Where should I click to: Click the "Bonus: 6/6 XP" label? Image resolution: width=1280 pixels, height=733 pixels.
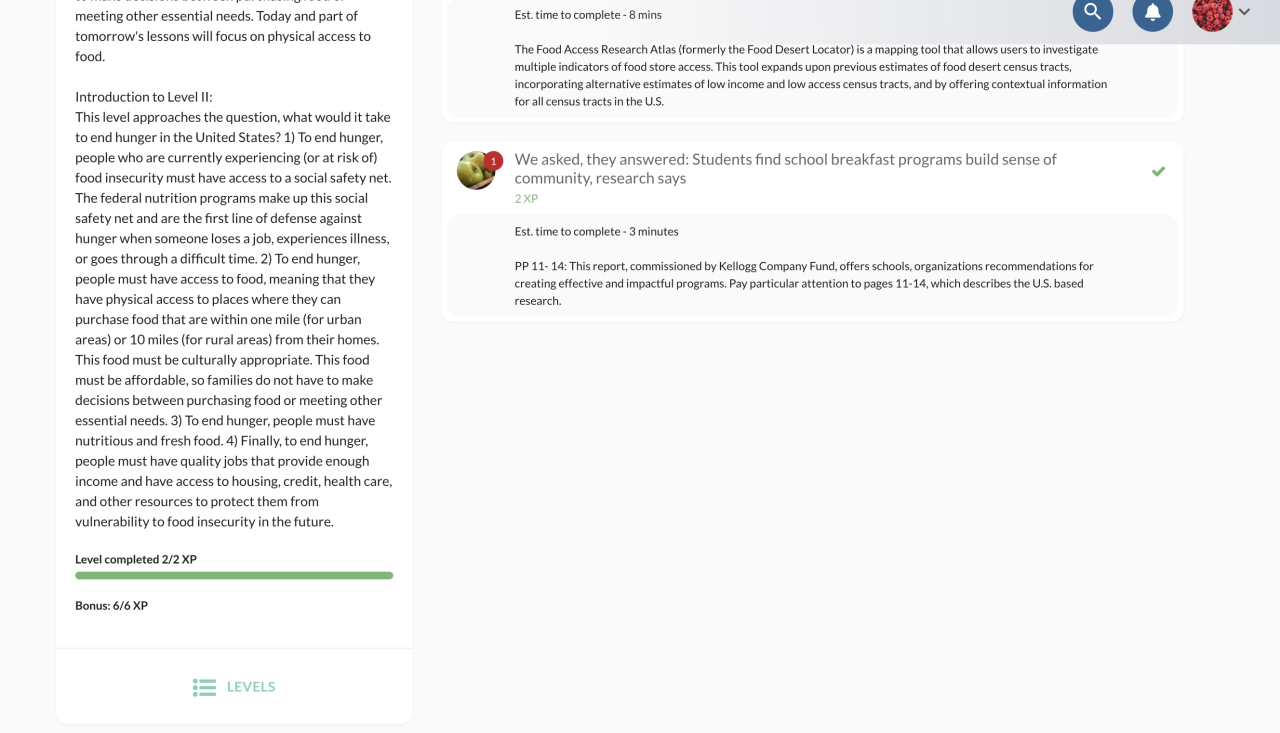click(x=111, y=606)
